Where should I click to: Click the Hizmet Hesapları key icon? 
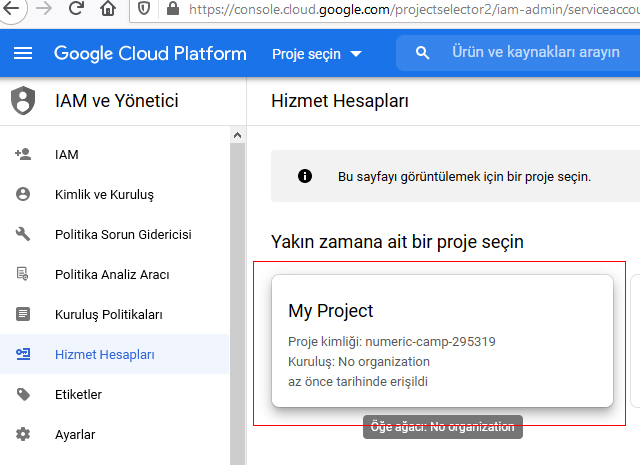[23, 354]
